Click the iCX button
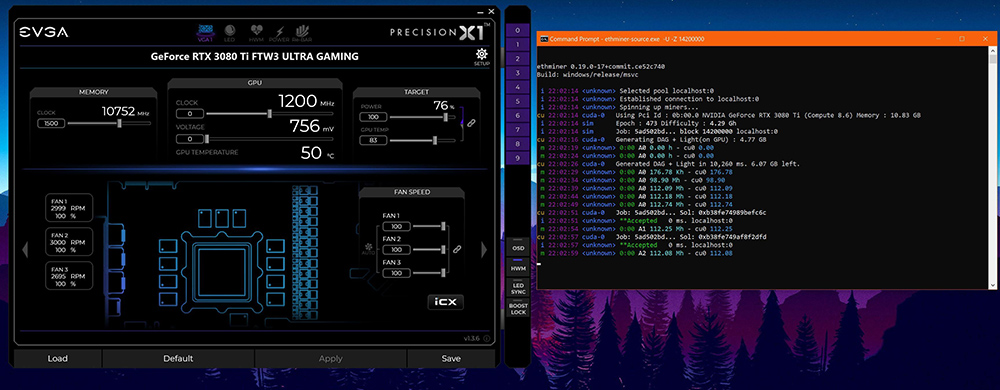 445,301
